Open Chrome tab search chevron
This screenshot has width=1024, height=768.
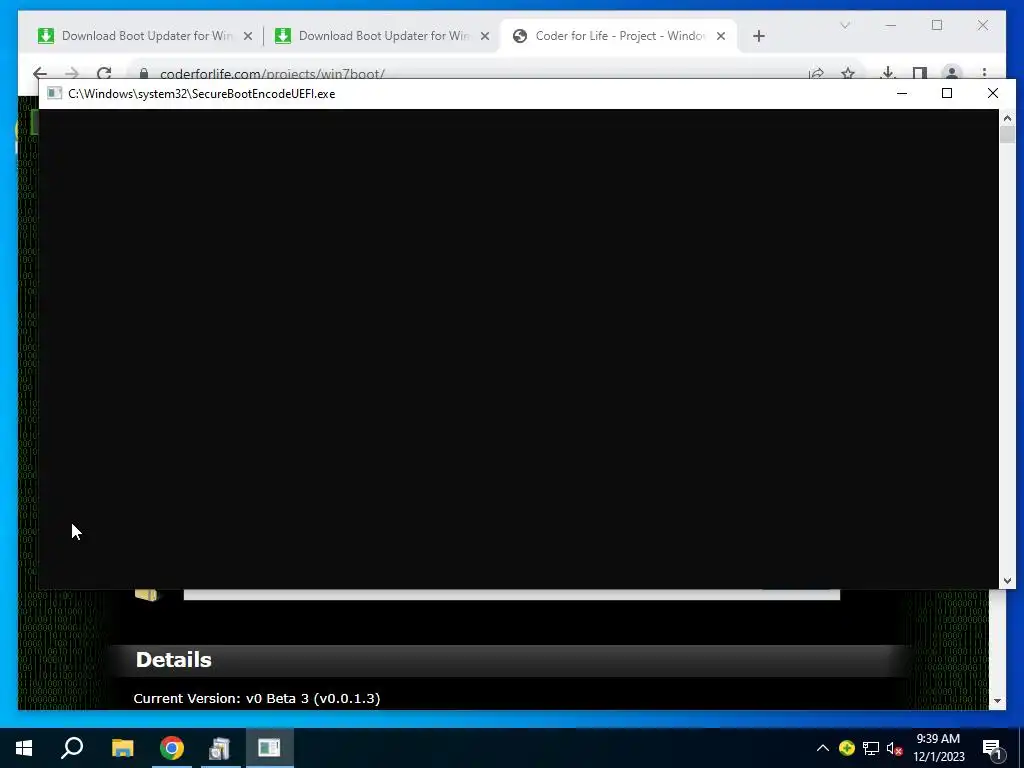(844, 25)
